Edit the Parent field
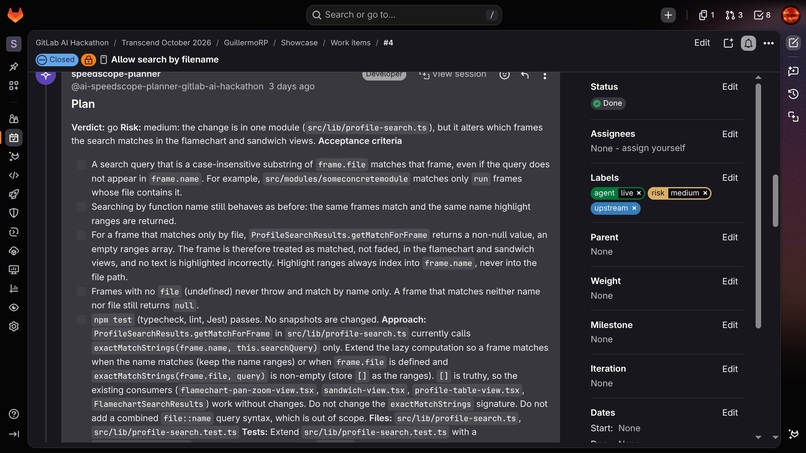The width and height of the screenshot is (806, 453). 730,238
